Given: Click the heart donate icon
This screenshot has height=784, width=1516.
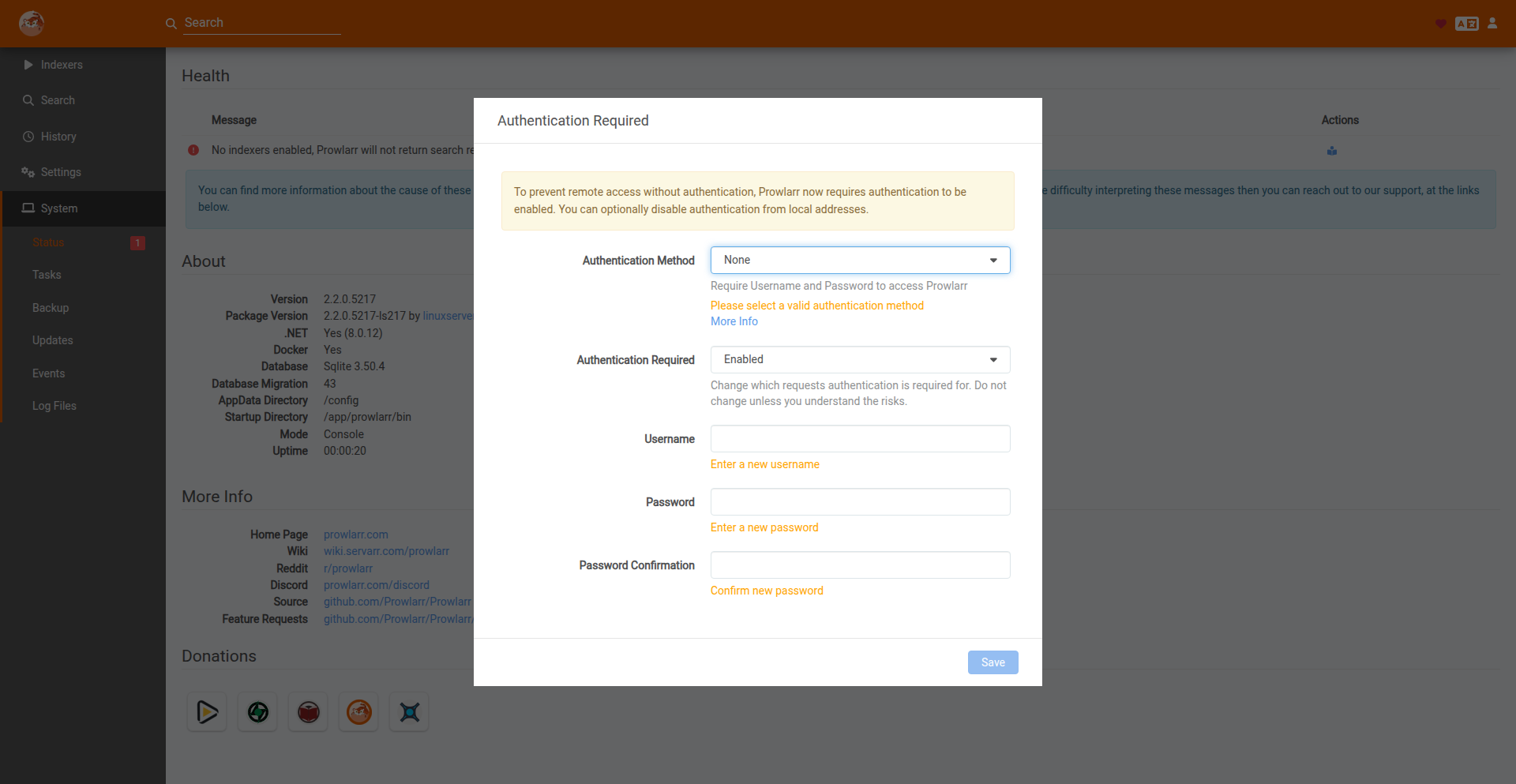Looking at the screenshot, I should click(1440, 24).
